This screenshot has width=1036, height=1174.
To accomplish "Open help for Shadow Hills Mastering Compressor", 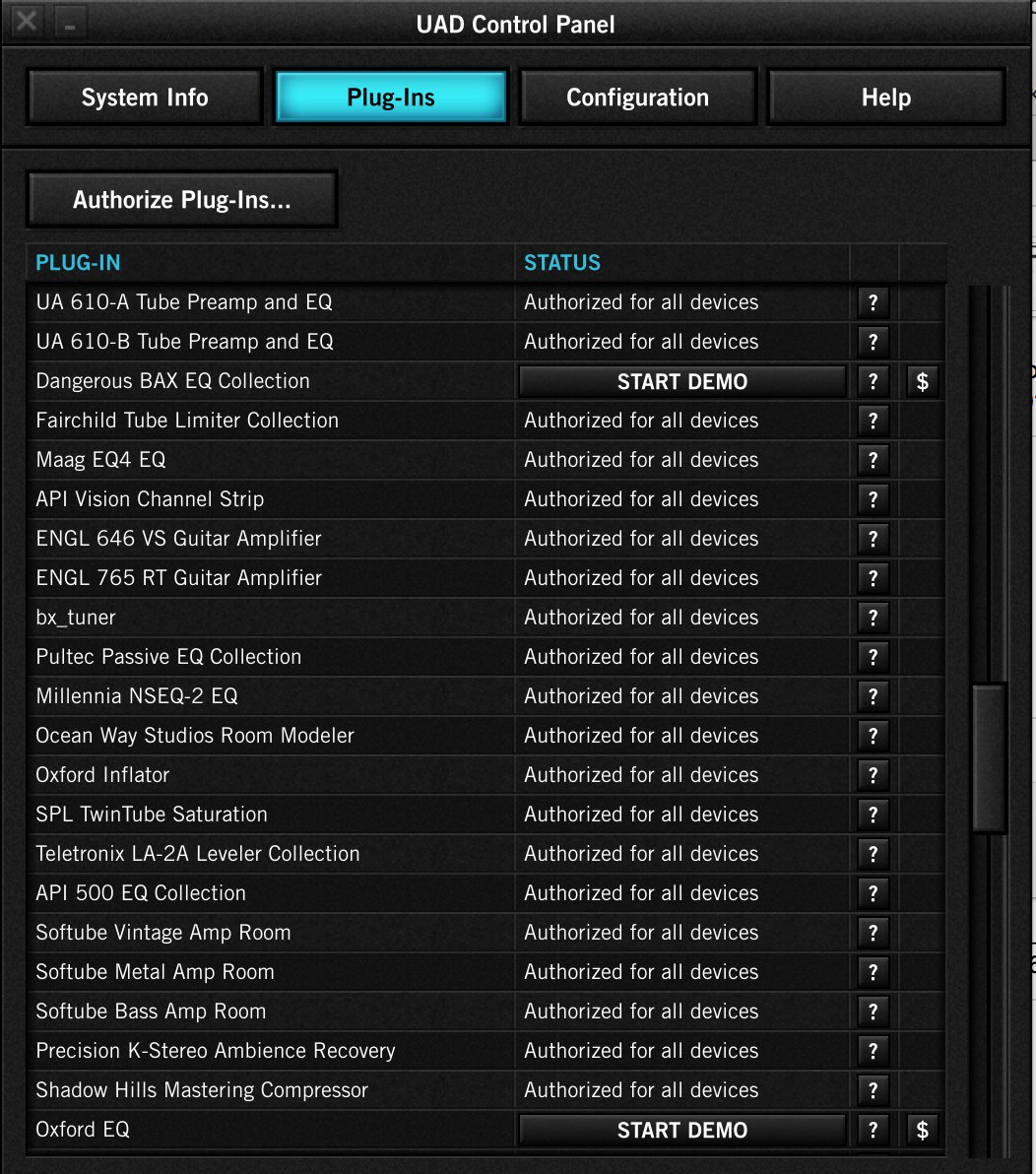I will (873, 1091).
